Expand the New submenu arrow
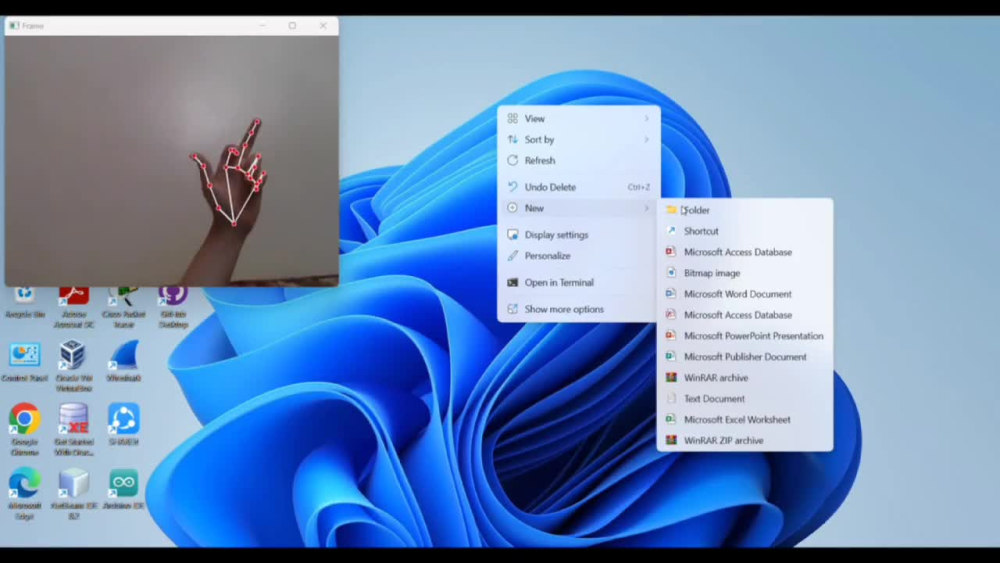Image resolution: width=1000 pixels, height=563 pixels. 646,208
